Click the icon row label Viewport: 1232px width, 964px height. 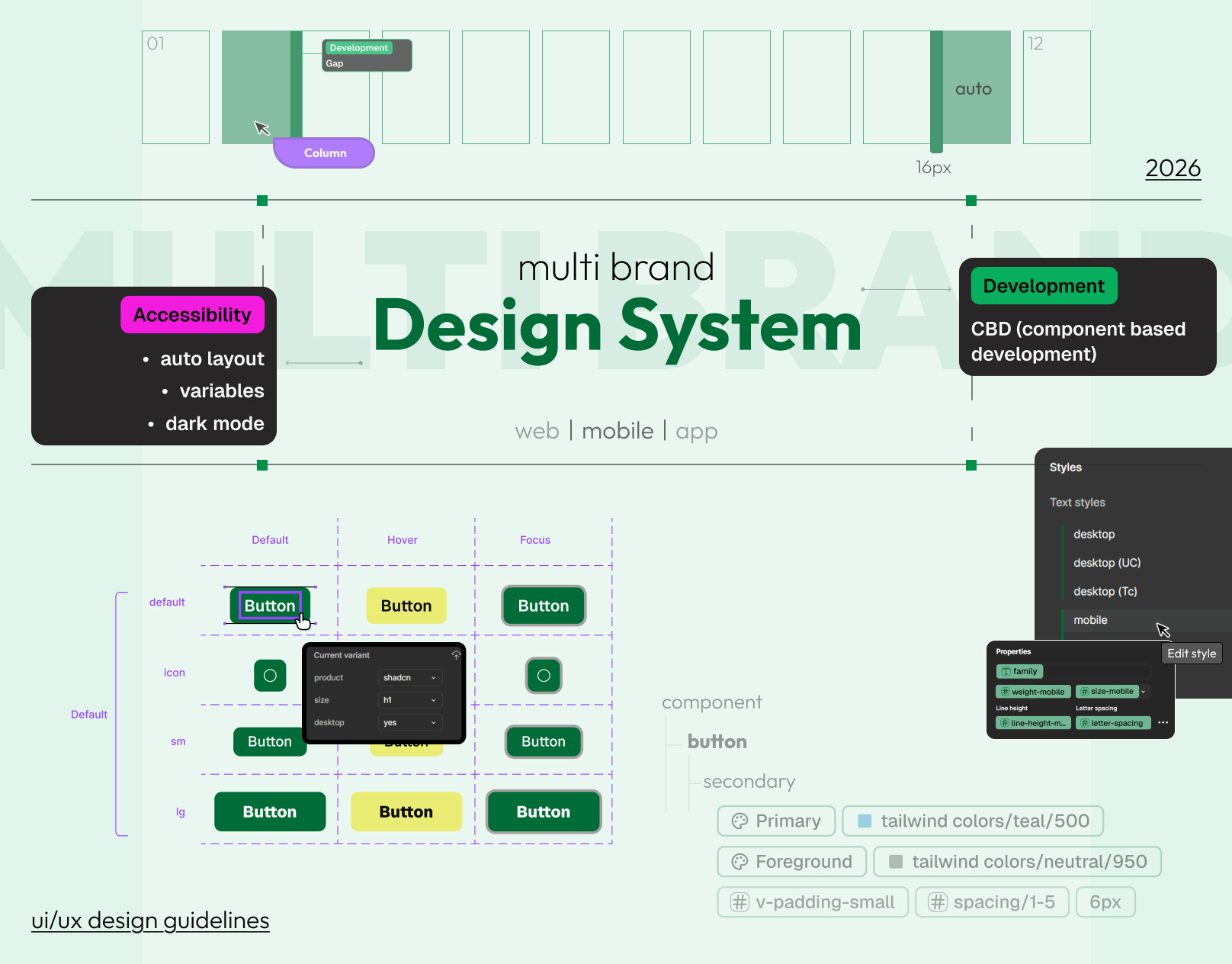tap(174, 673)
